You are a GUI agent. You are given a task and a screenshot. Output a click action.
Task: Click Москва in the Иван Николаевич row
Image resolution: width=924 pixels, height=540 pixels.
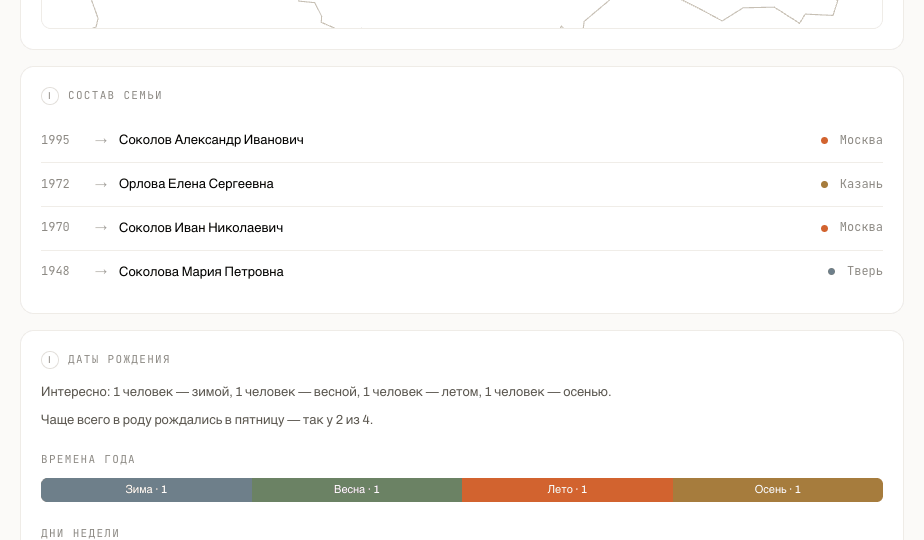(x=861, y=227)
